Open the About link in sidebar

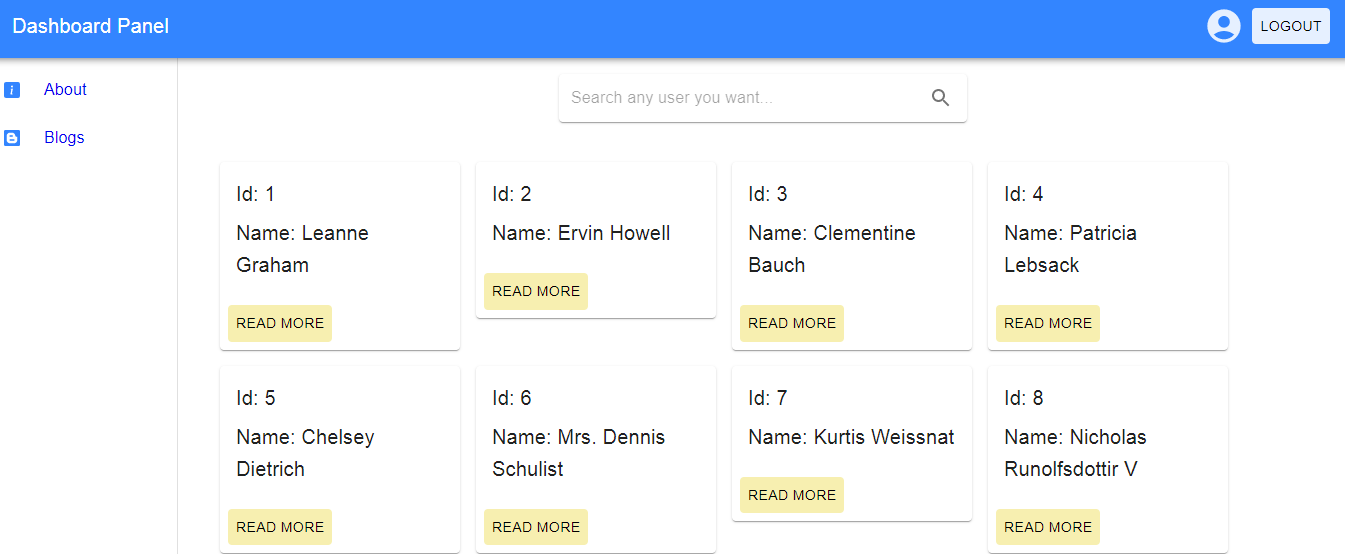tap(65, 90)
